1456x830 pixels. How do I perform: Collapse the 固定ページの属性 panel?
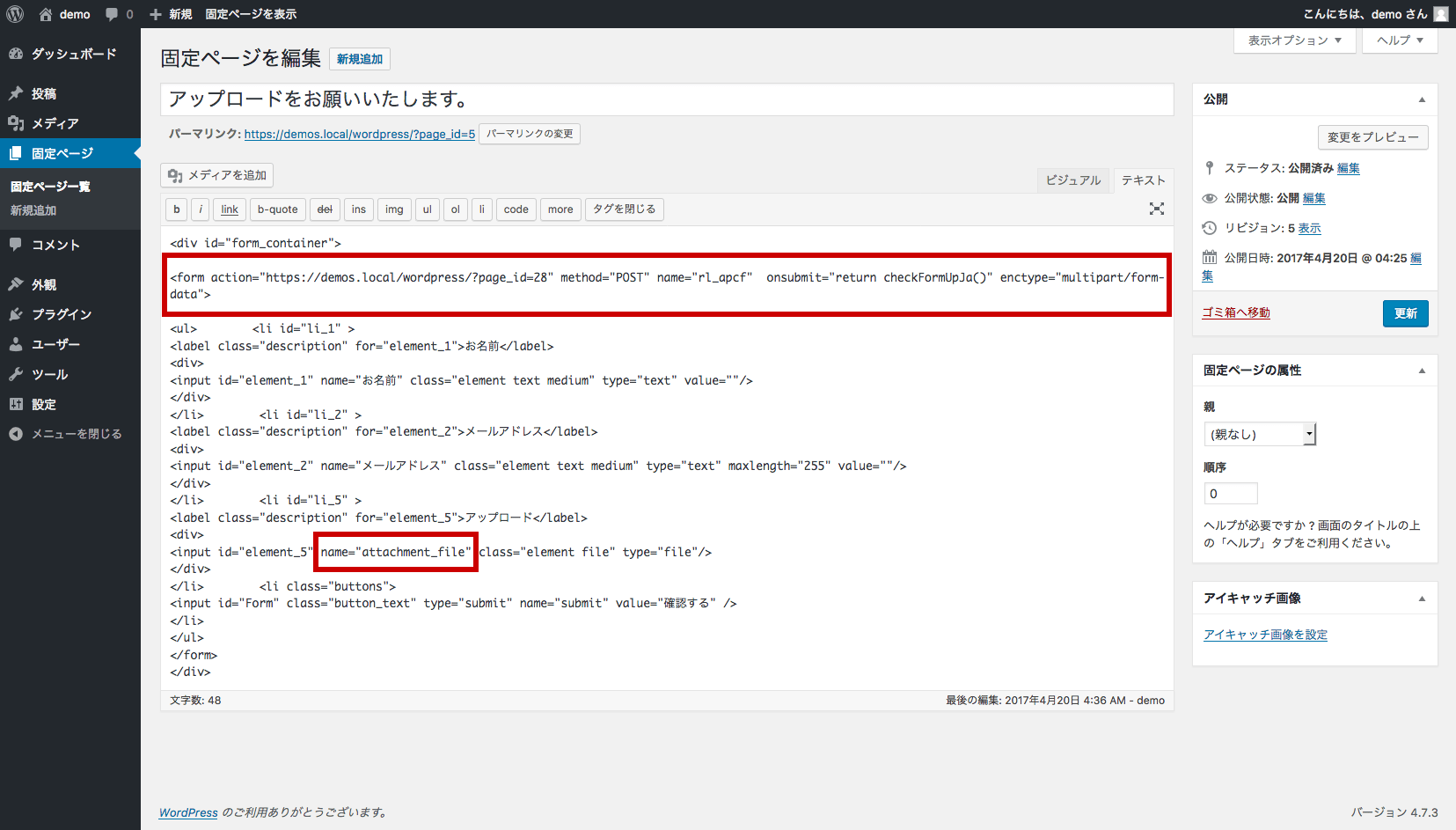coord(1422,371)
